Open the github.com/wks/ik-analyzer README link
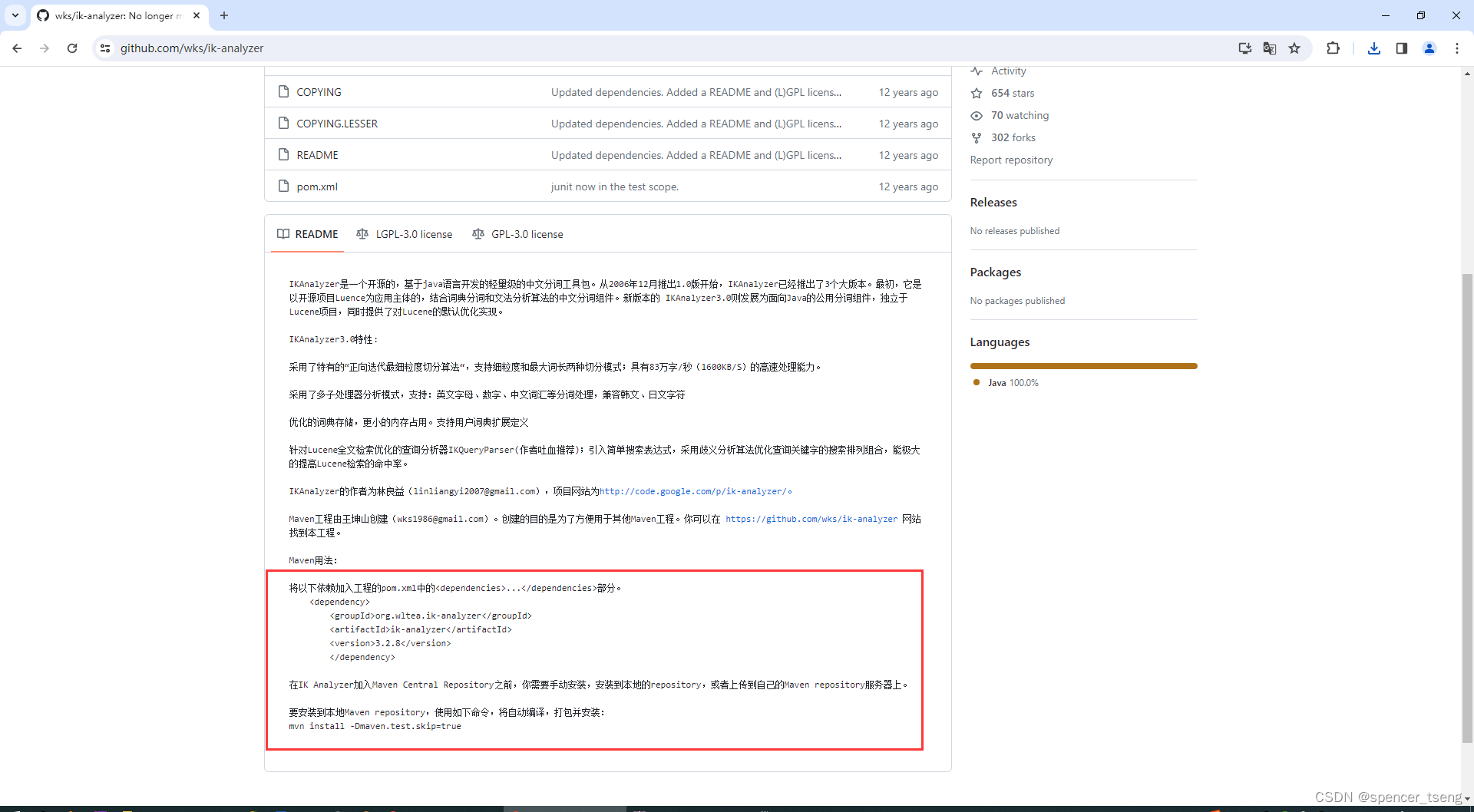Viewport: 1474px width, 812px height. coord(811,519)
